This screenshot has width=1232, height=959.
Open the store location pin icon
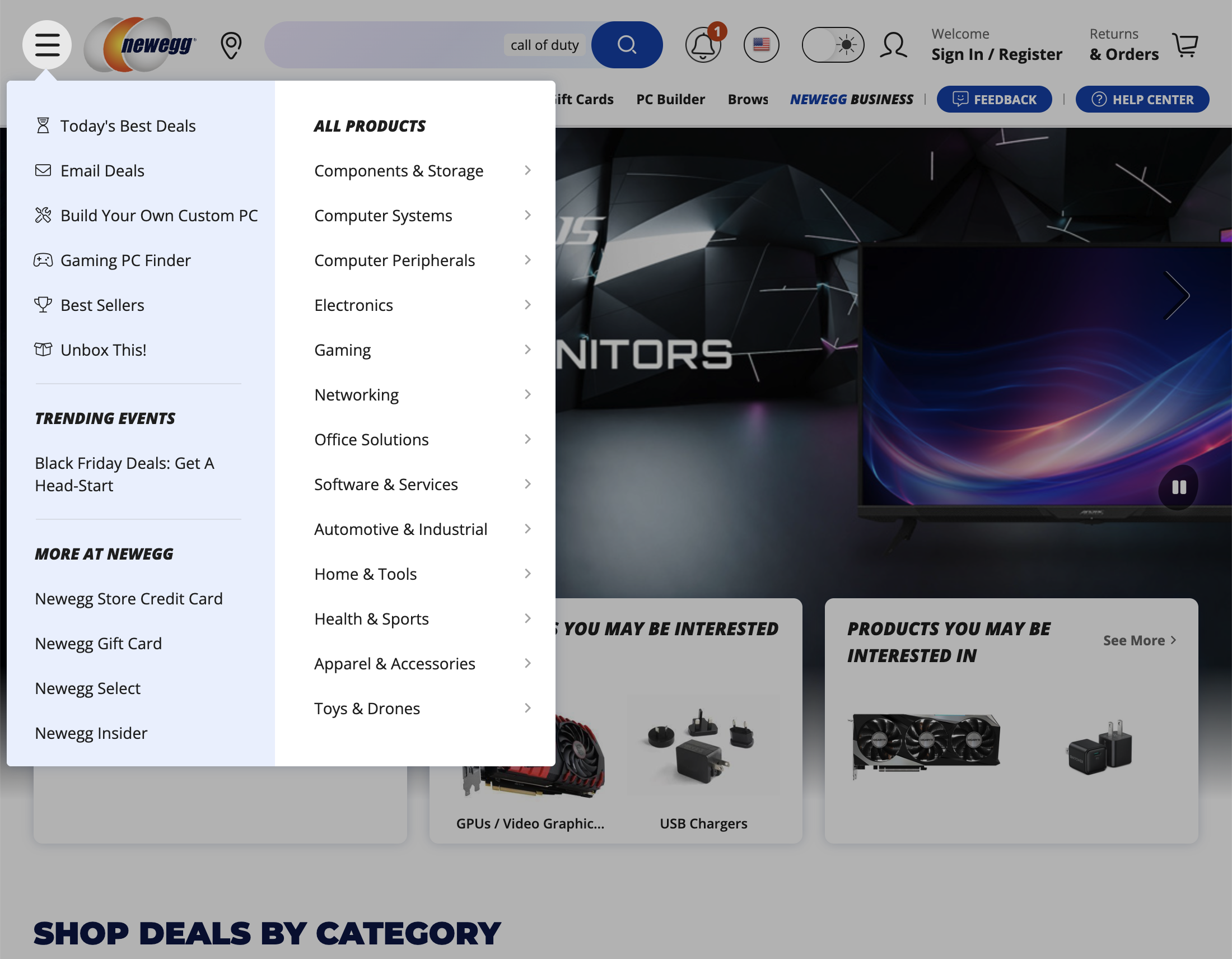click(x=230, y=44)
